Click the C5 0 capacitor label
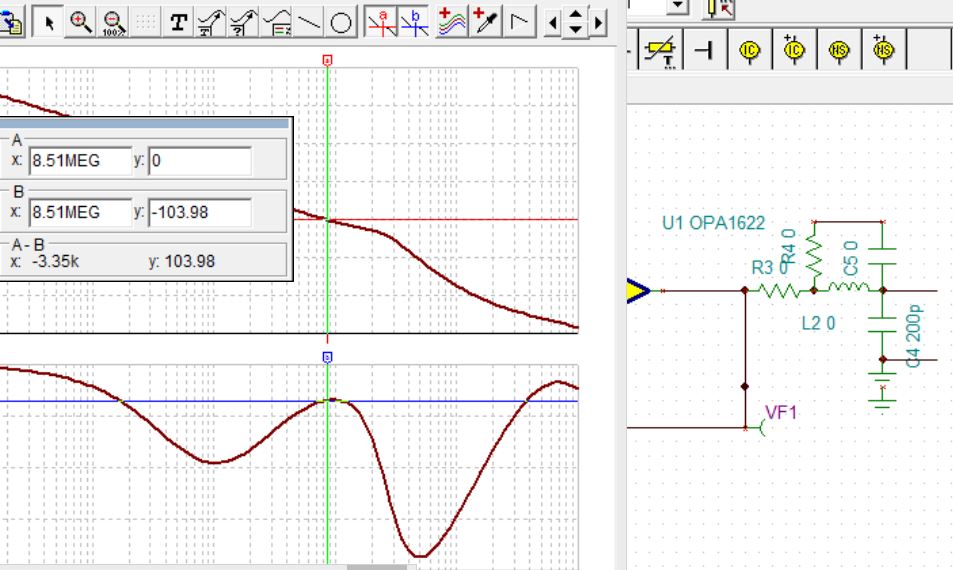The height and width of the screenshot is (570, 953). (851, 258)
